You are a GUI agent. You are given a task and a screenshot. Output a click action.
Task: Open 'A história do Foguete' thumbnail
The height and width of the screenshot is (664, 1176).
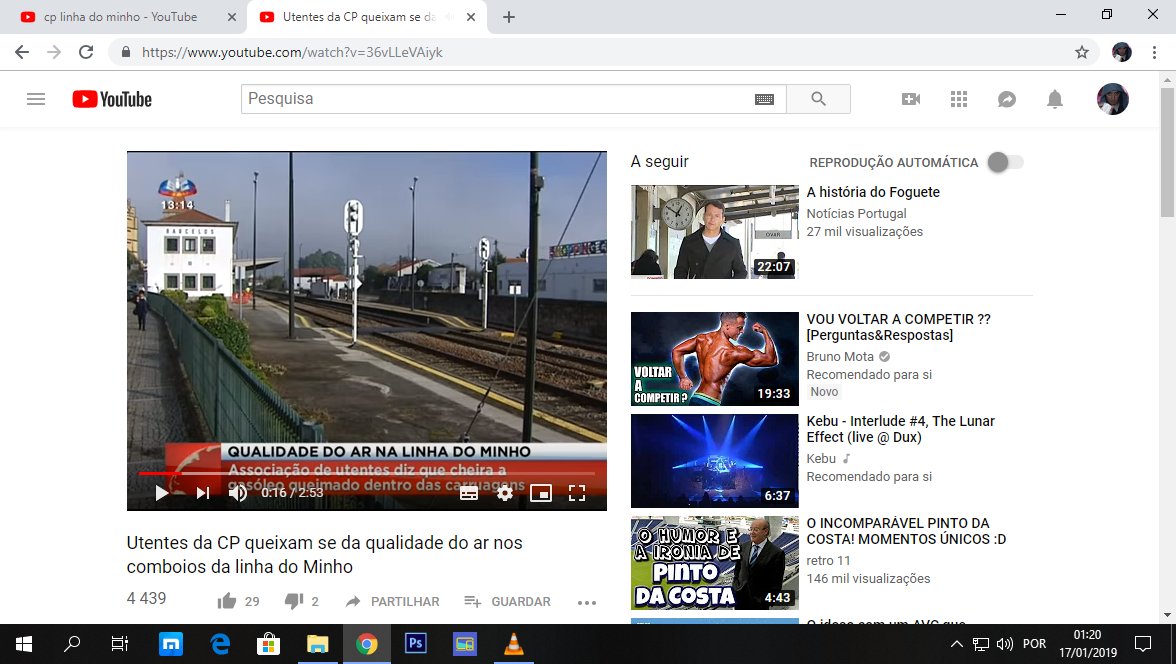pyautogui.click(x=715, y=232)
